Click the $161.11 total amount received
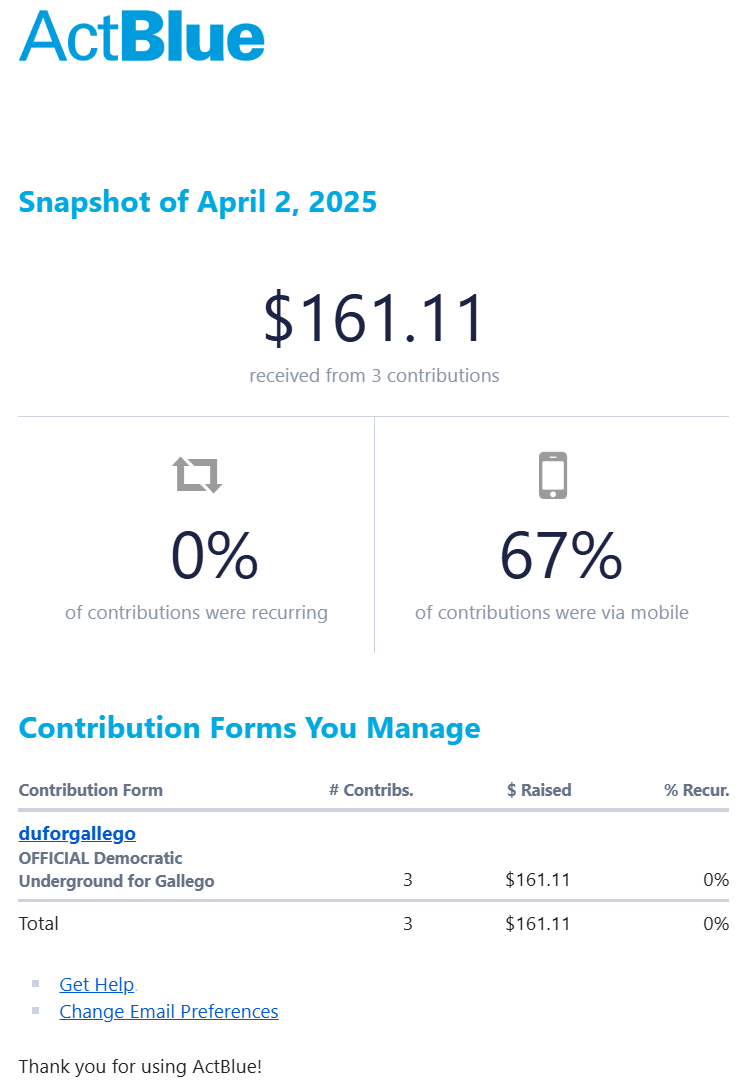 (x=374, y=319)
